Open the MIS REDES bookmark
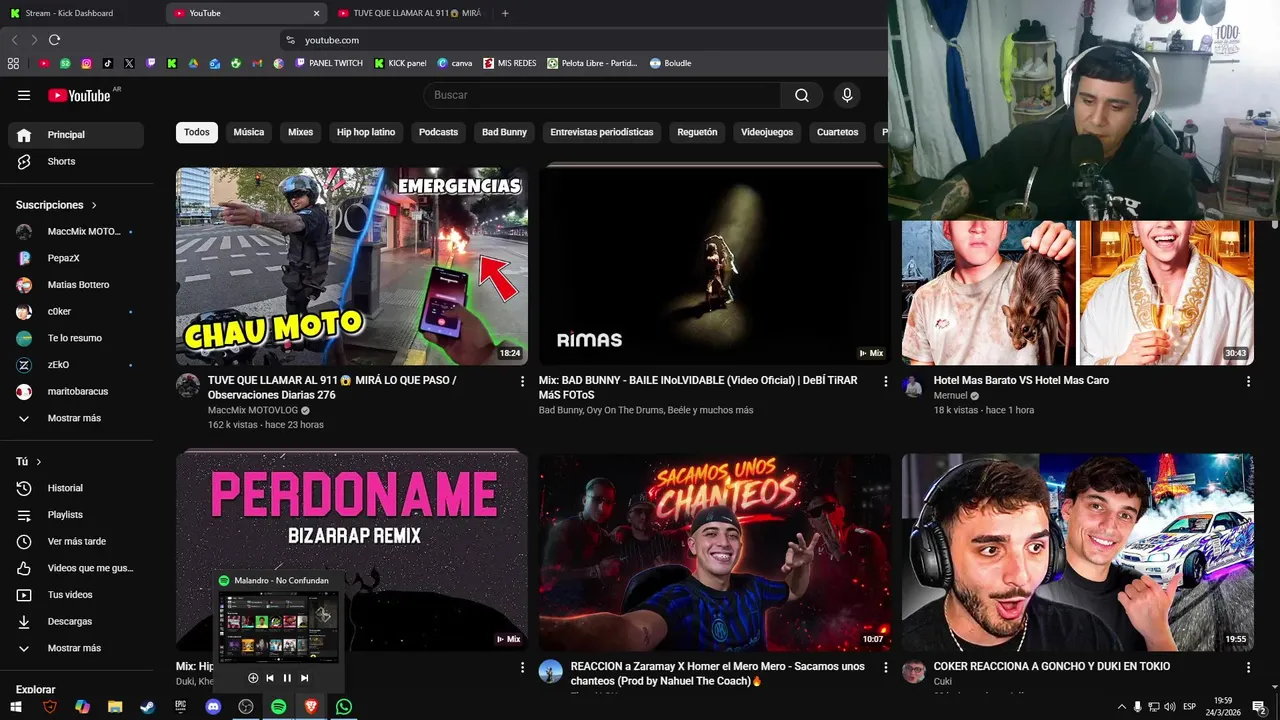The width and height of the screenshot is (1280, 720). tap(509, 63)
